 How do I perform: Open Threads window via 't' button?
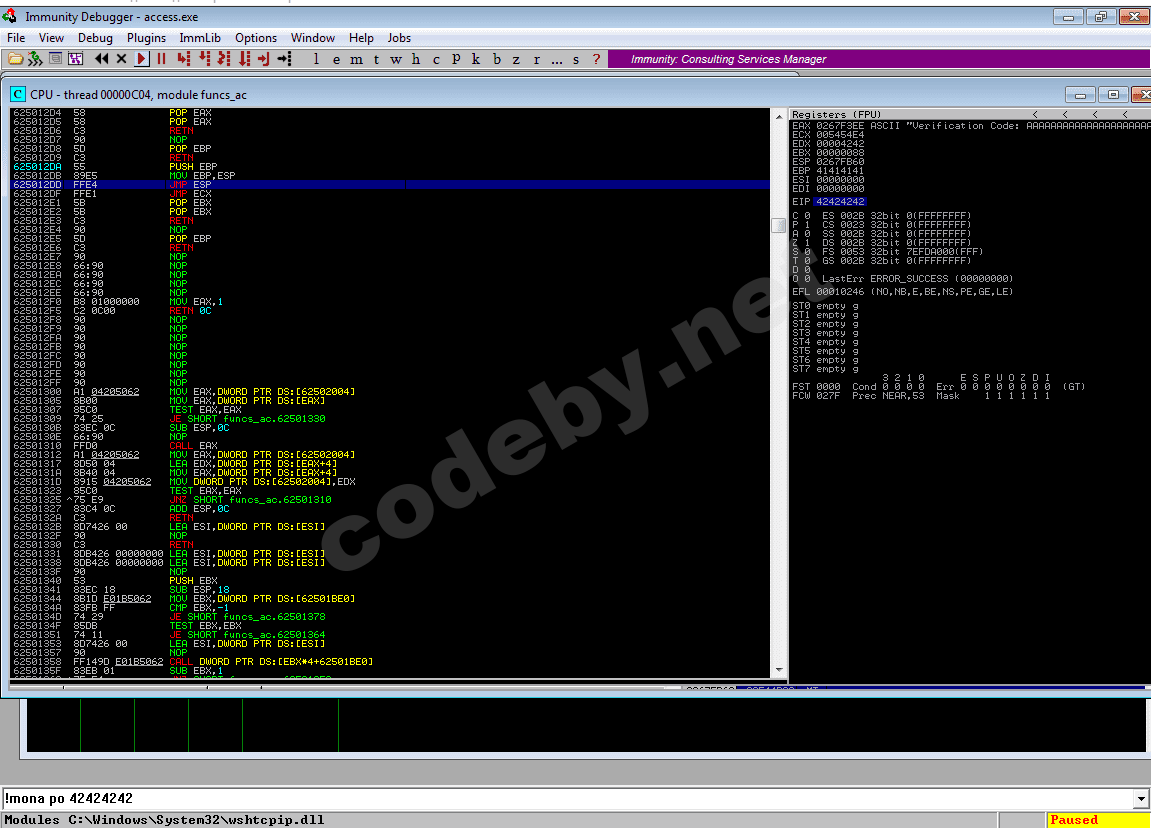[377, 59]
